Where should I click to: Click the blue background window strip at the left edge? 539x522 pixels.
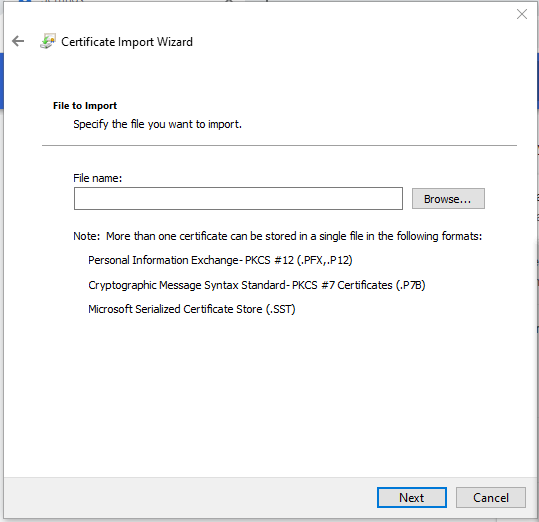[x=1, y=81]
